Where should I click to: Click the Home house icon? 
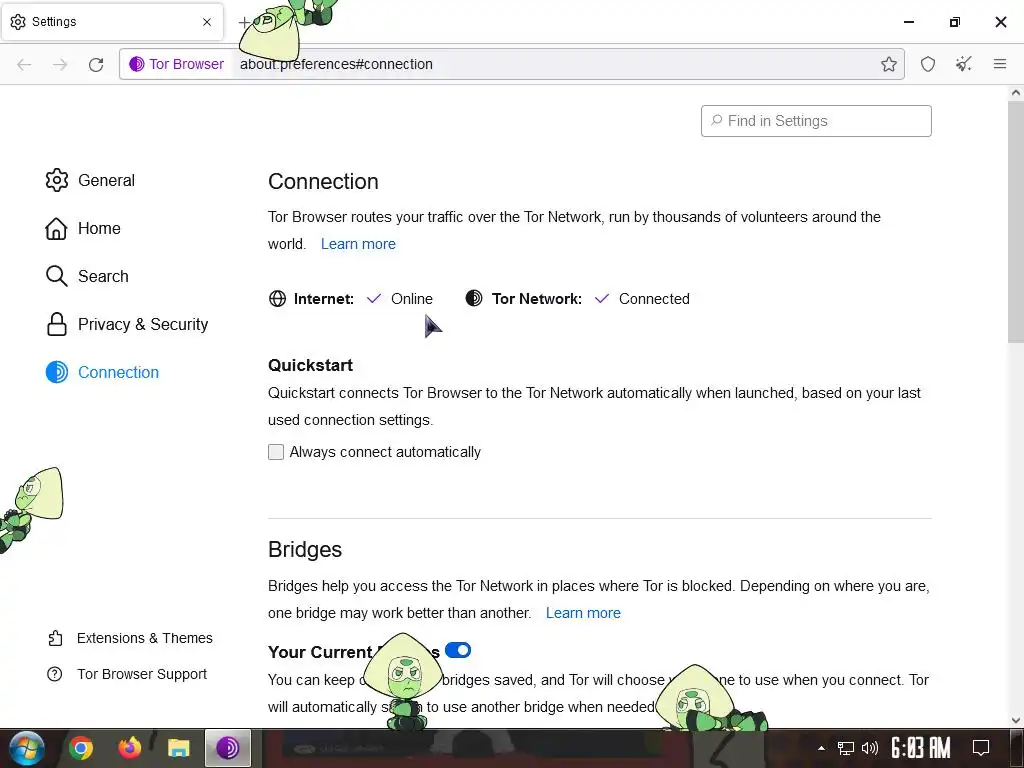click(56, 229)
